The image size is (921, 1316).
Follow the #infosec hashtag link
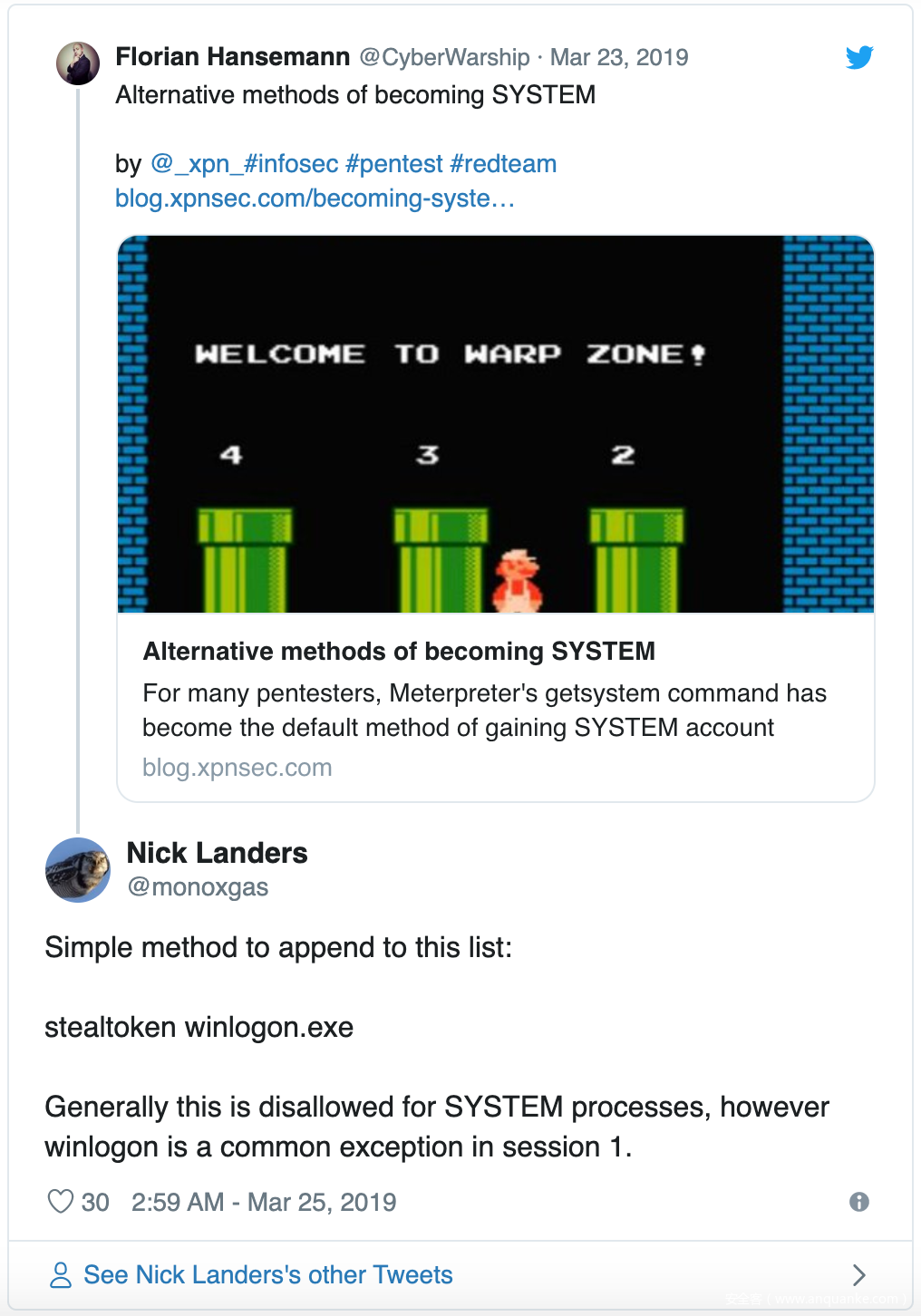click(x=291, y=164)
